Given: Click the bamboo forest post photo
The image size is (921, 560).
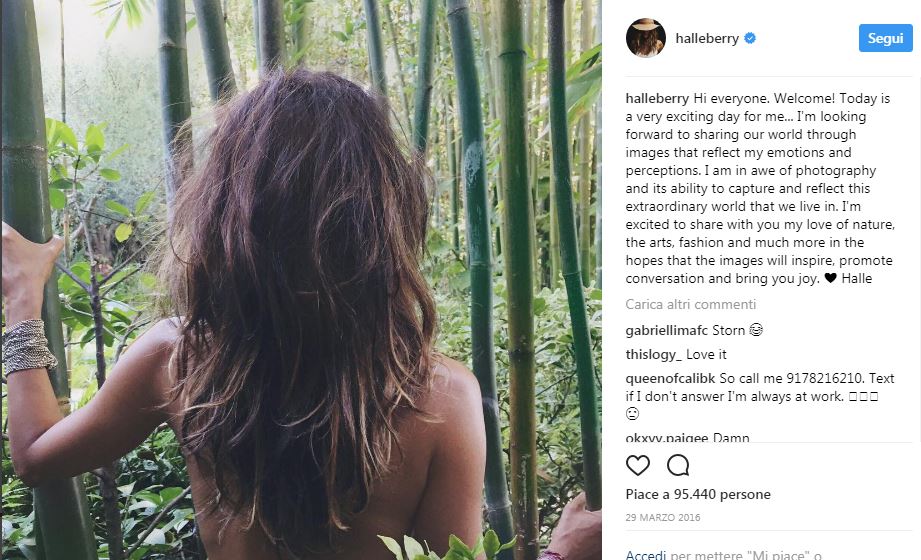Looking at the screenshot, I should (x=300, y=280).
